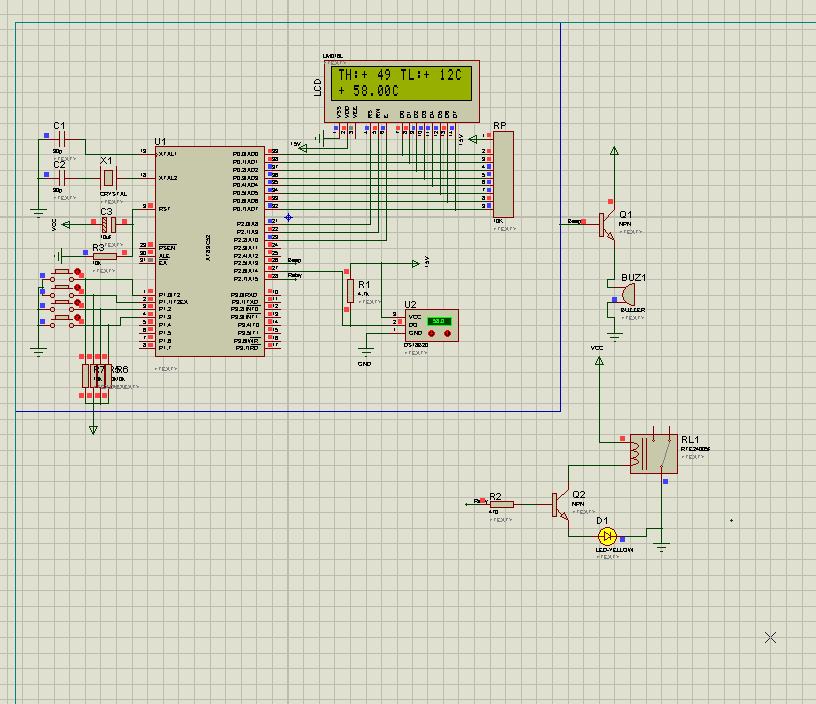
Task: Click the ground symbol below the push buttons
Action: 38,351
